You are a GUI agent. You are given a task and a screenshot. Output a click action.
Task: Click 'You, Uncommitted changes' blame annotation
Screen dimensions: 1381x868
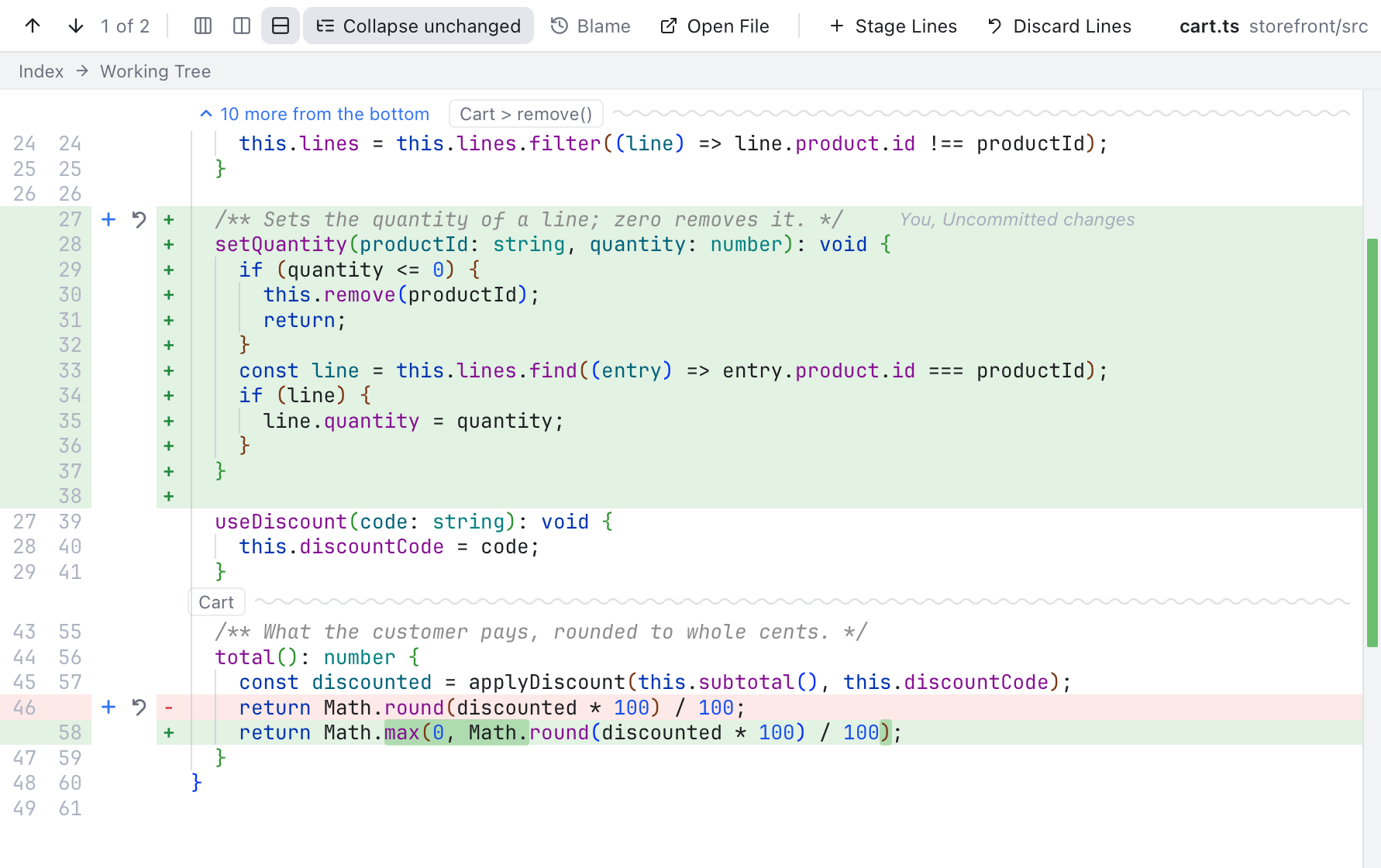tap(1017, 219)
